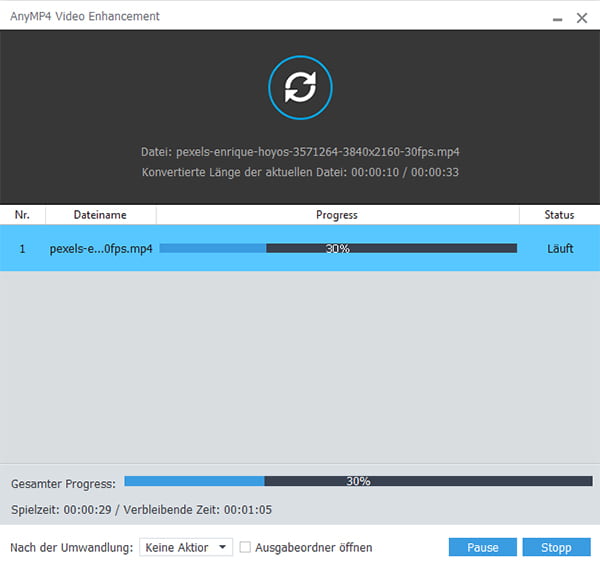Minimize the AnyMP4 Video Enhancement window
The height and width of the screenshot is (571, 600).
tap(558, 19)
